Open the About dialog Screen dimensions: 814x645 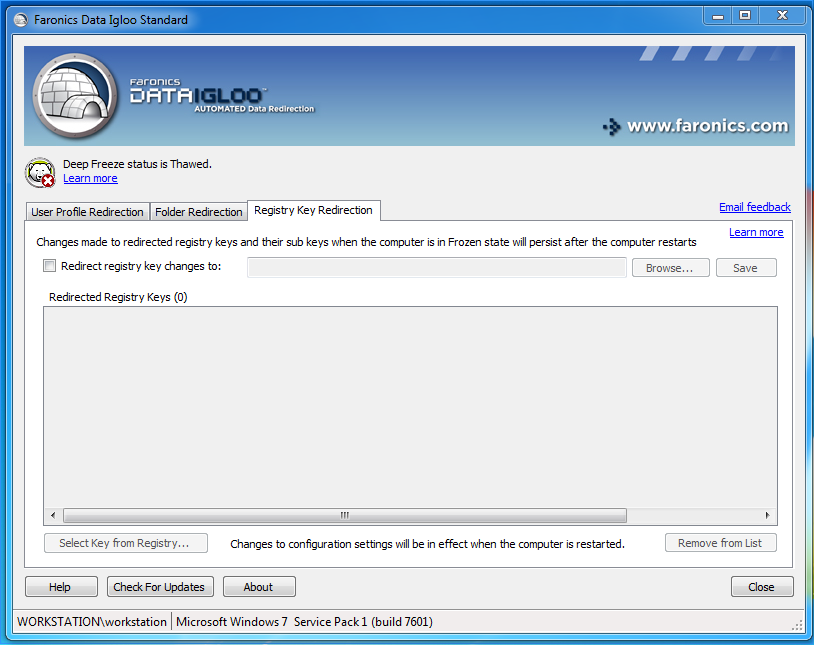[259, 587]
